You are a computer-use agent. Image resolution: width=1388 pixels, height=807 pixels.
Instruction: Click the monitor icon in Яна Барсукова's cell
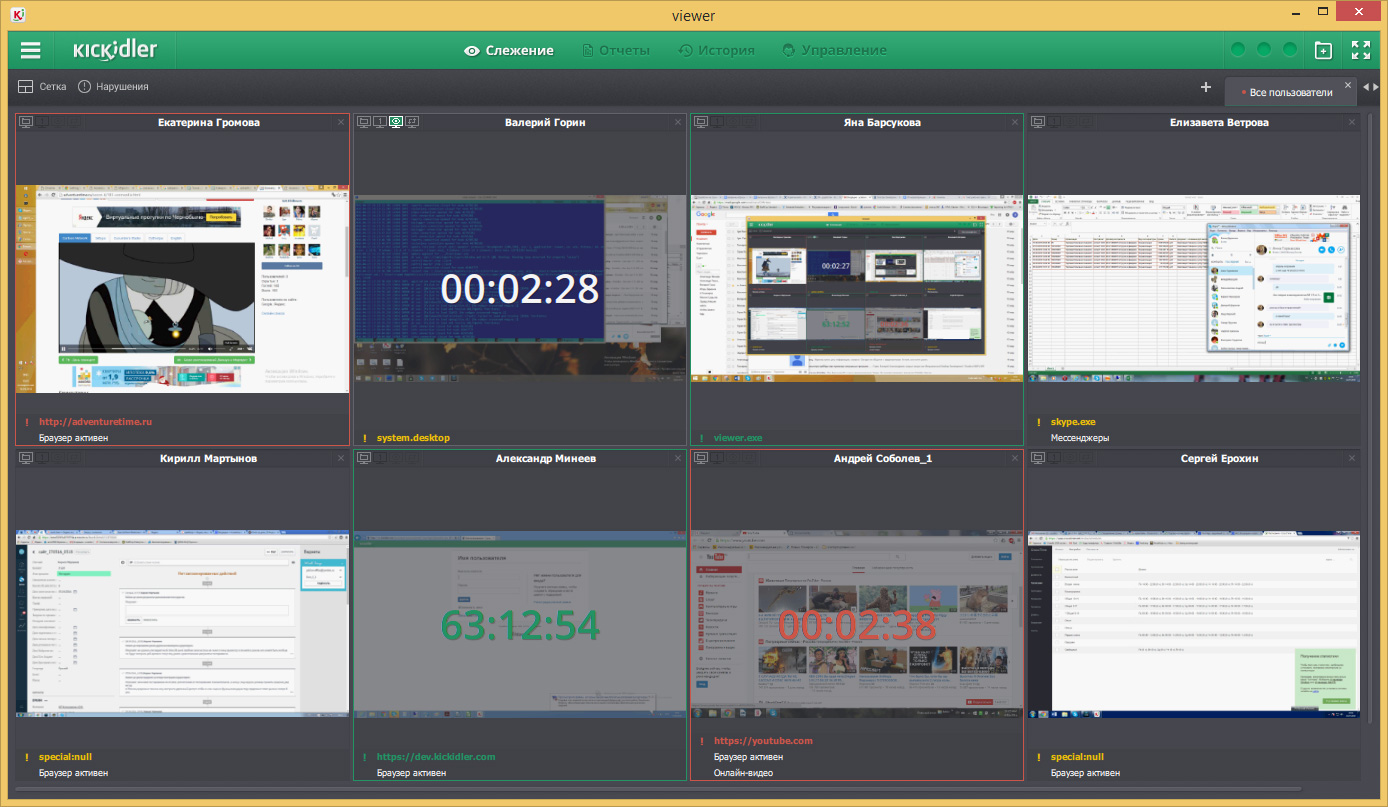pyautogui.click(x=701, y=122)
